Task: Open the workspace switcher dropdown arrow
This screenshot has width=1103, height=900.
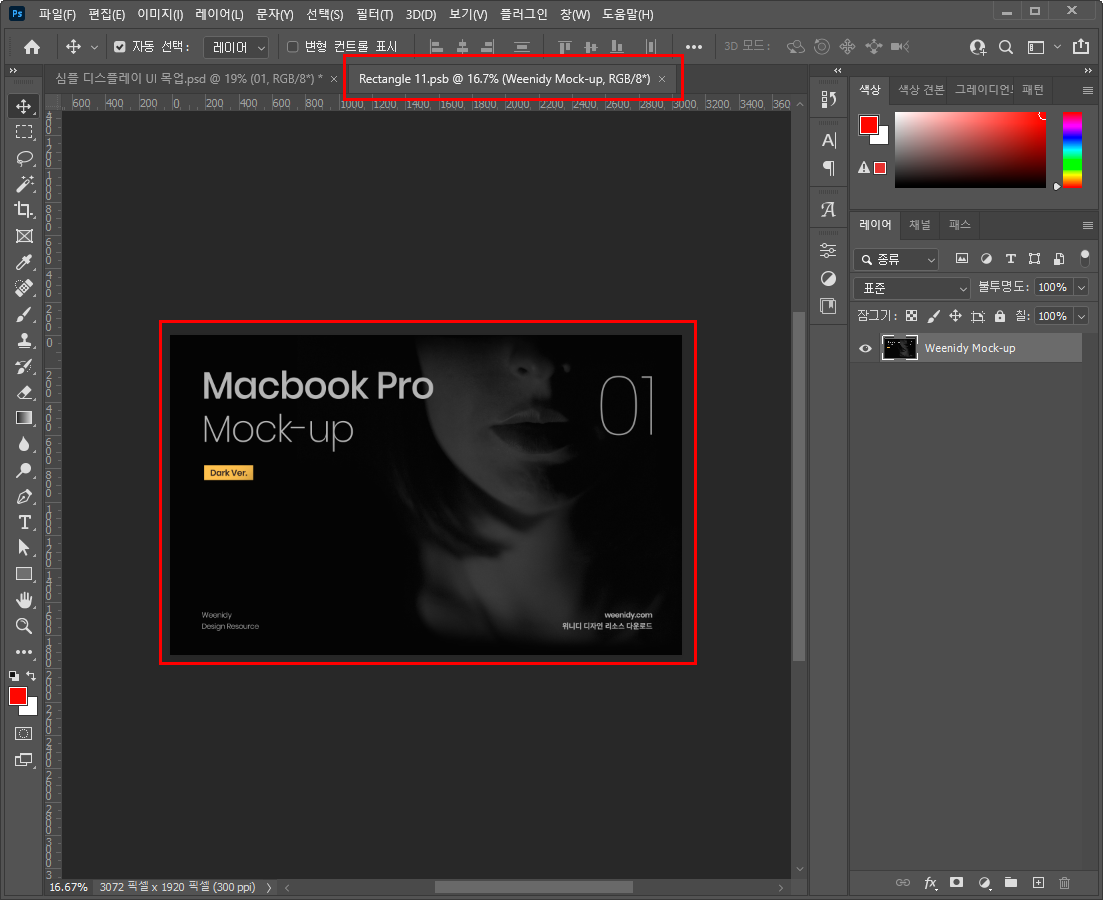Action: pos(1057,47)
